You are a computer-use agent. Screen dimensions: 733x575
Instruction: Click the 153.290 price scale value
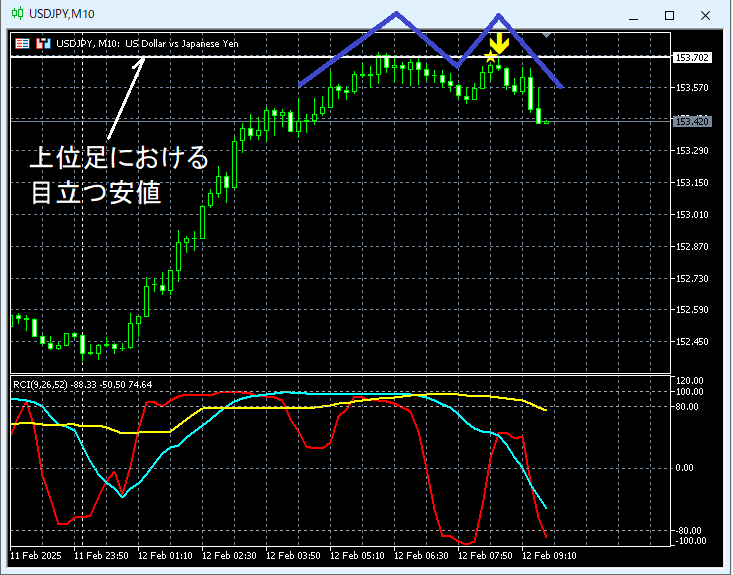(x=692, y=151)
